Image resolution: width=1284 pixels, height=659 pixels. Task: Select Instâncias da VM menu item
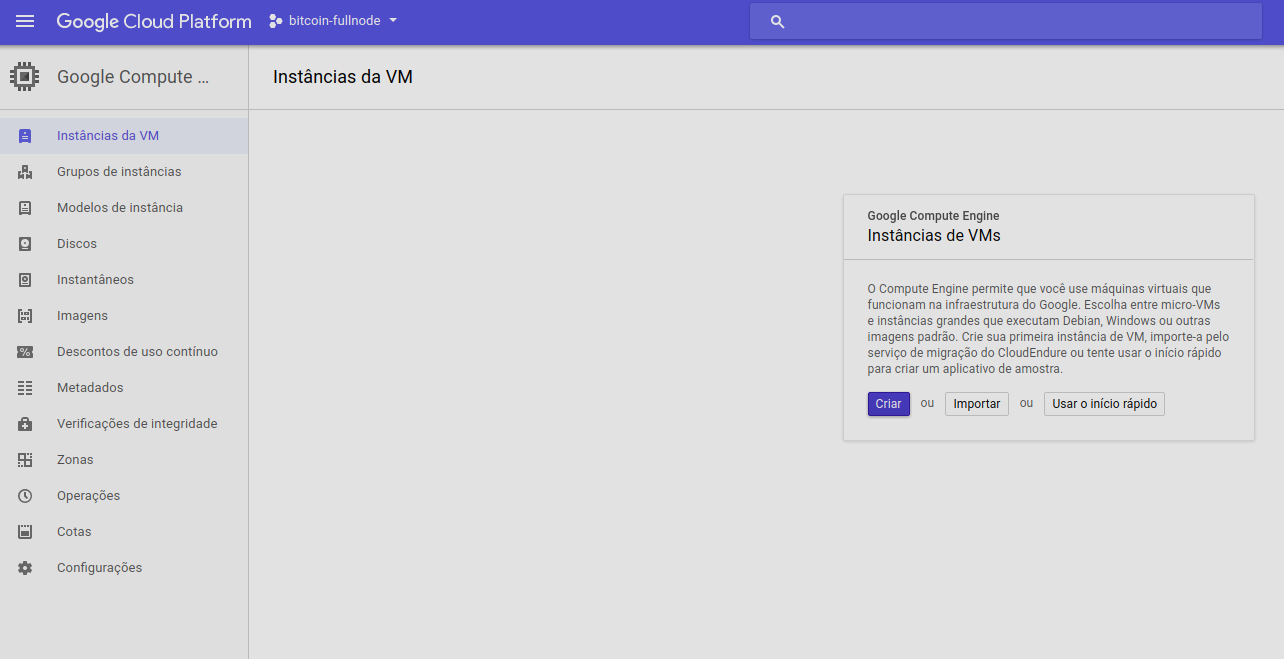124,136
